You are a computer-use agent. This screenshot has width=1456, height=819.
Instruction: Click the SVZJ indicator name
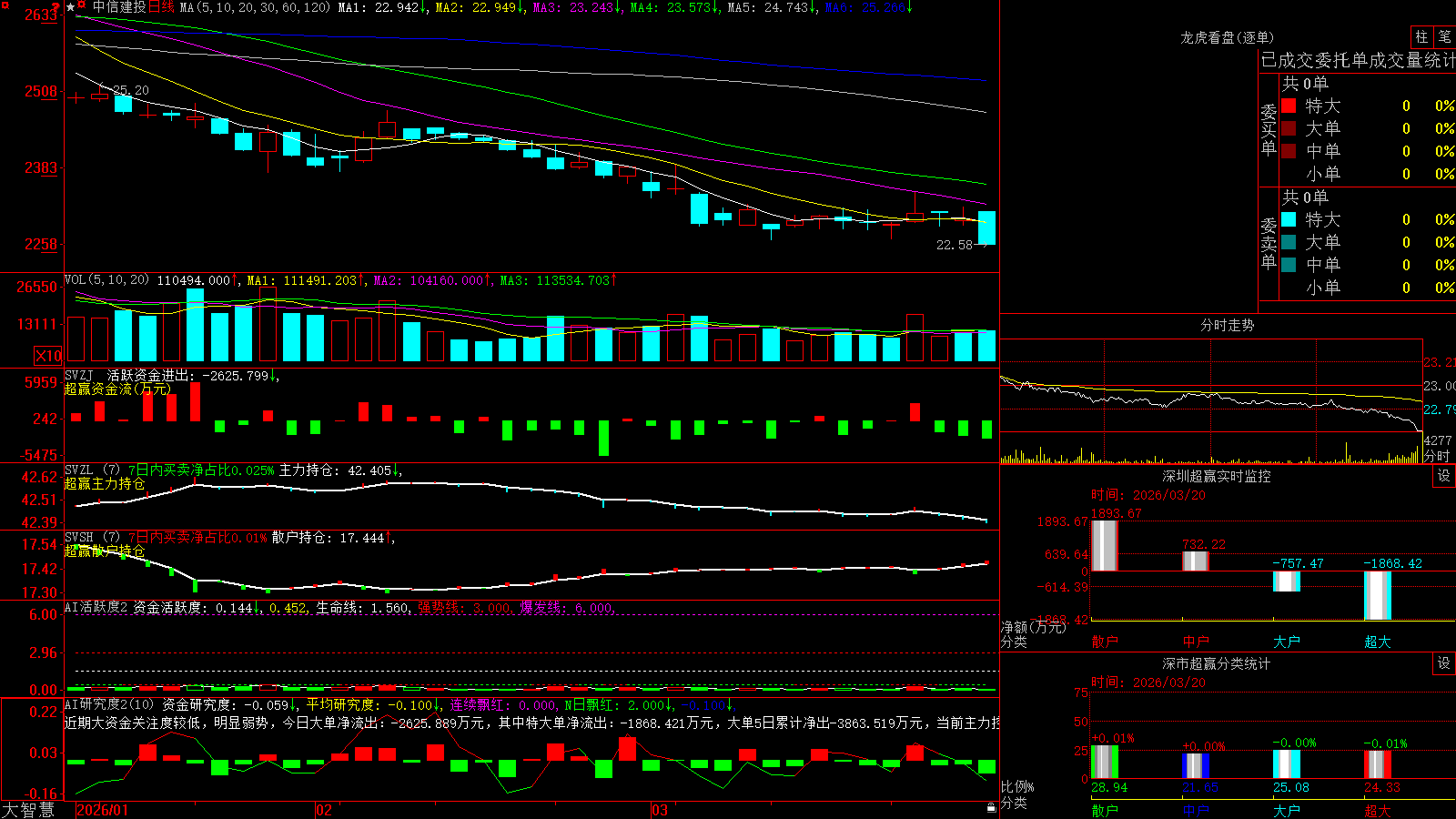pos(79,375)
